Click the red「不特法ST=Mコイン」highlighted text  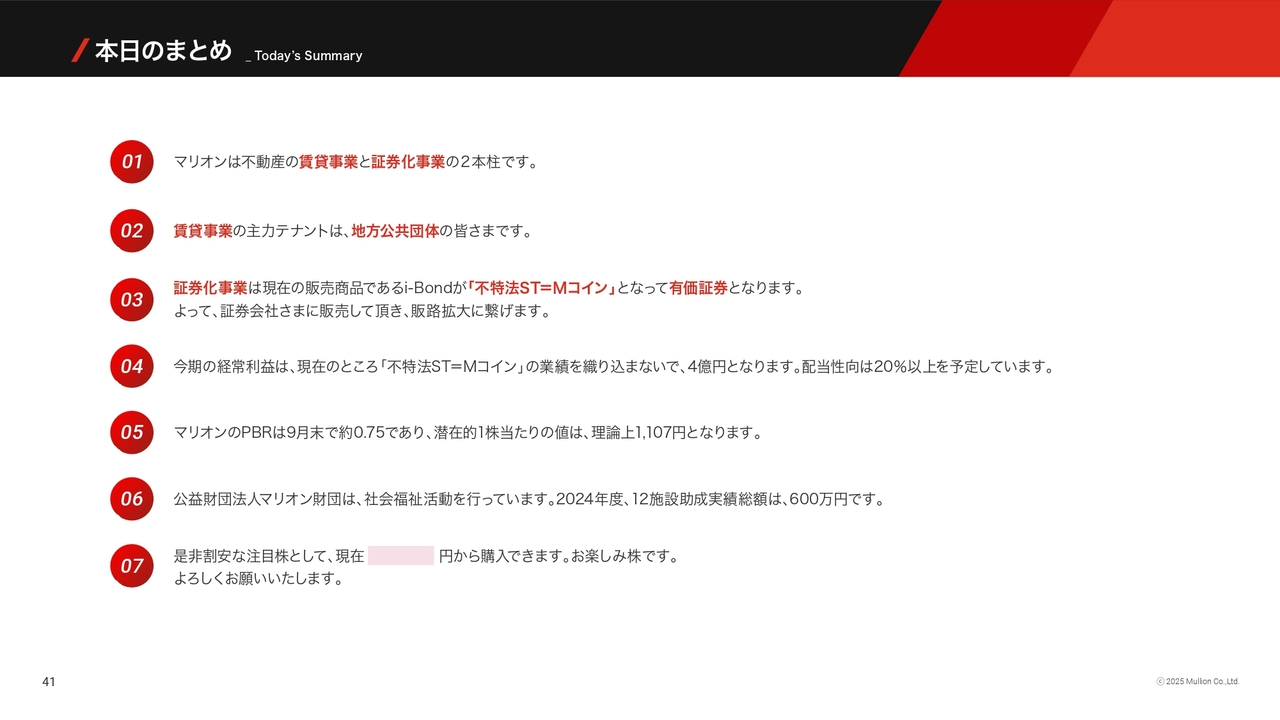[x=541, y=288]
